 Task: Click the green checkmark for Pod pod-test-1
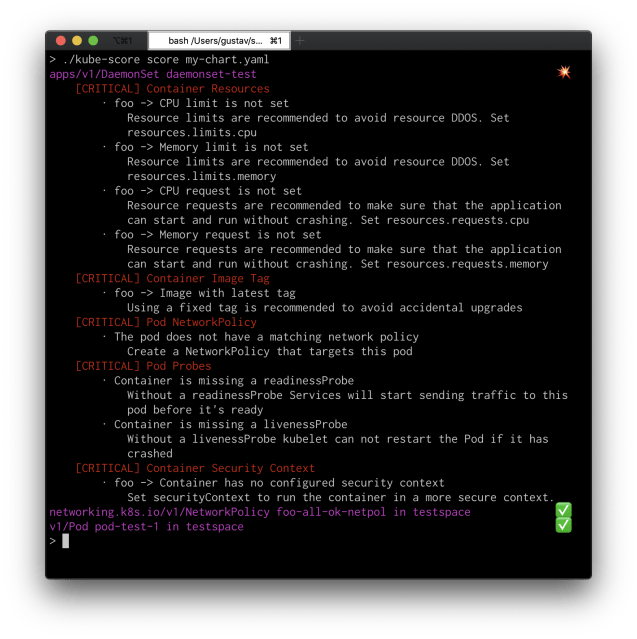[x=564, y=526]
